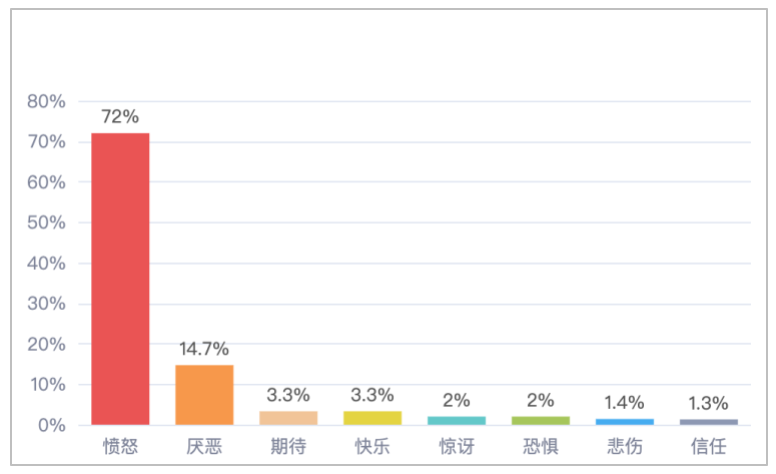Select the green 恐惧 bar
776x474 pixels.
[x=540, y=421]
